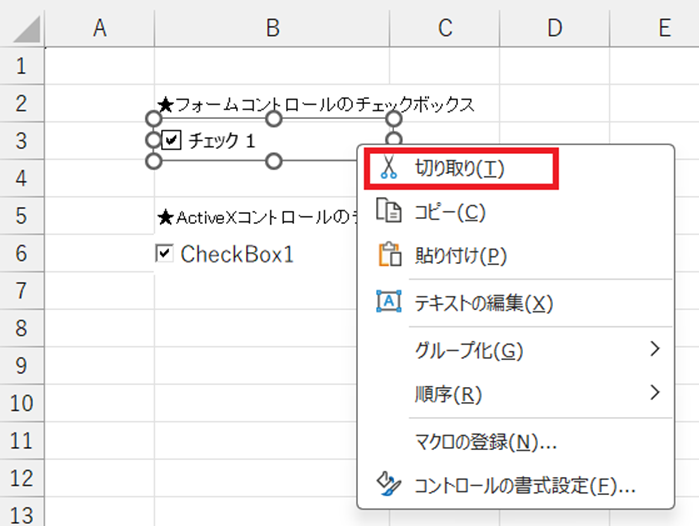This screenshot has height=526, width=699.
Task: Click the Format Control icon
Action: (x=387, y=486)
